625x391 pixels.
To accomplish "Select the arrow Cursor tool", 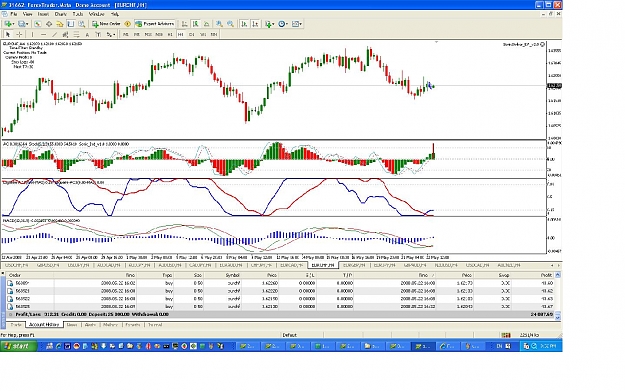I will tap(8, 34).
